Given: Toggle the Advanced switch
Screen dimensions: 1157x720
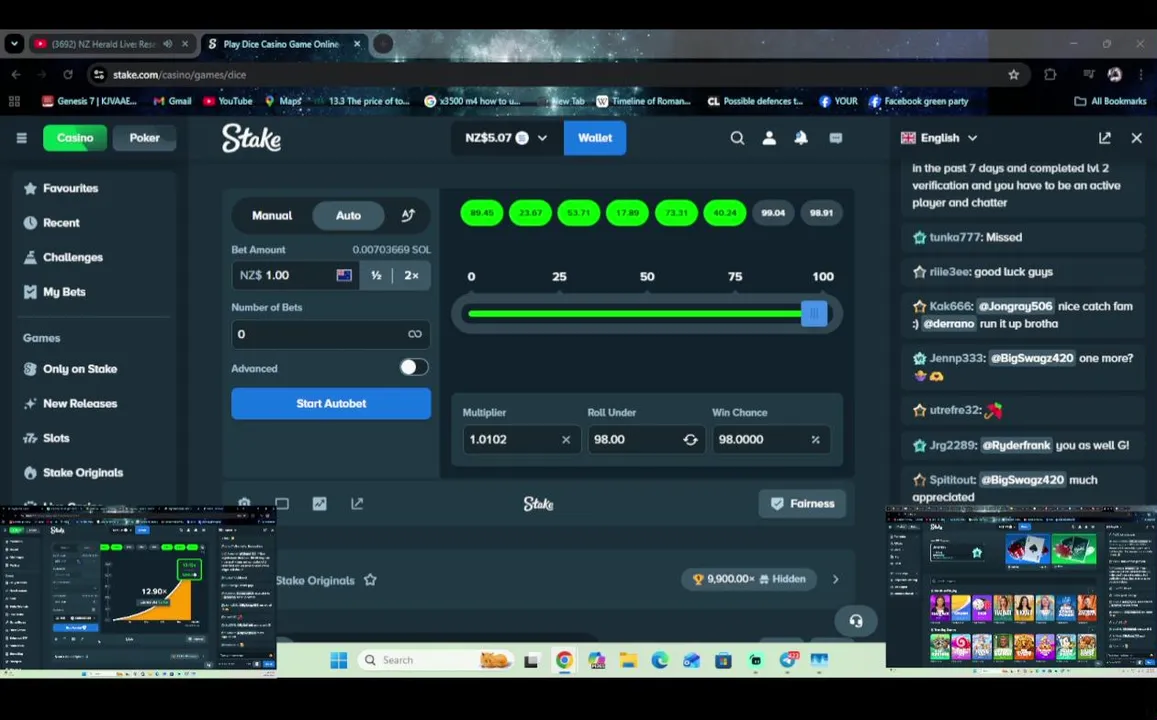Looking at the screenshot, I should click(x=414, y=367).
